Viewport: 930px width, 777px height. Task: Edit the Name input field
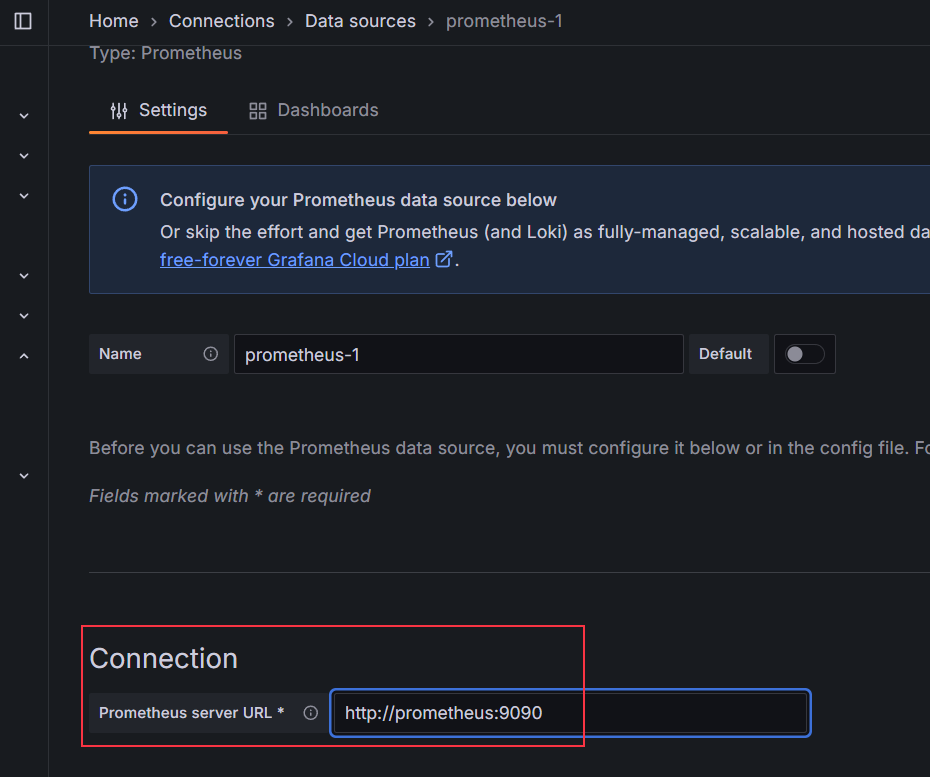[x=458, y=354]
